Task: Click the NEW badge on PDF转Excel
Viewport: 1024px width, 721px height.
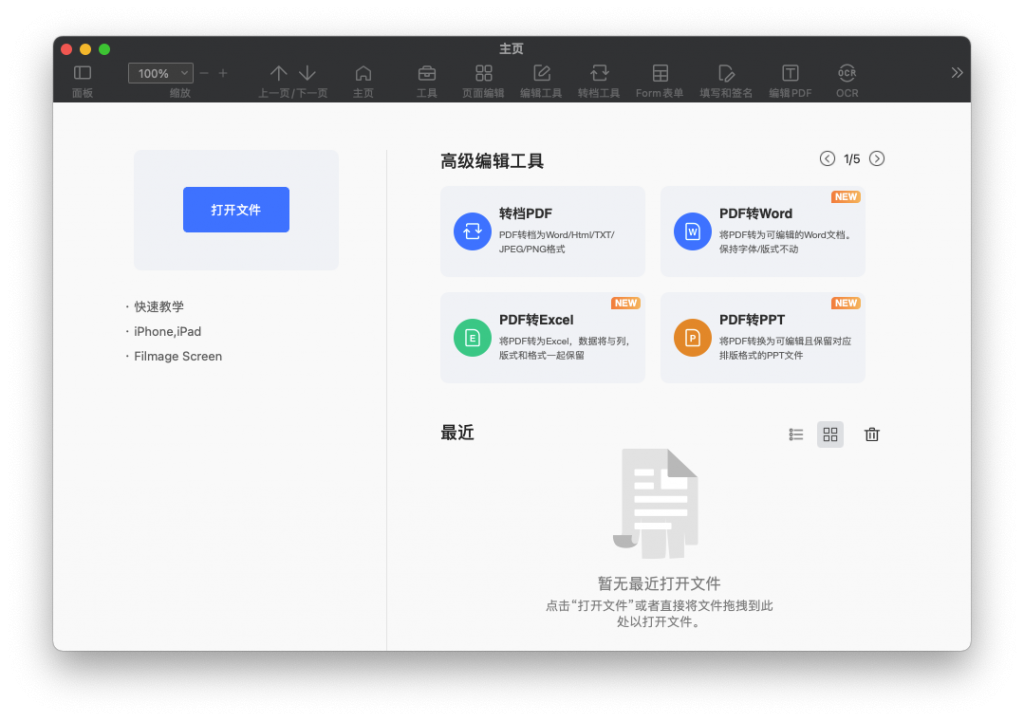Action: [x=626, y=303]
